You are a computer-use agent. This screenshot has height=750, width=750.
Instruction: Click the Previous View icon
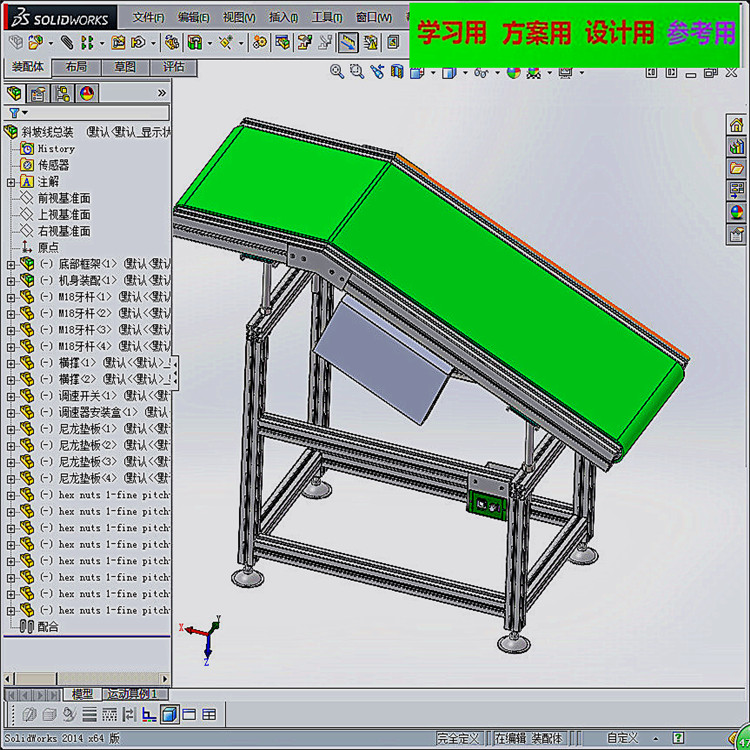pyautogui.click(x=377, y=72)
